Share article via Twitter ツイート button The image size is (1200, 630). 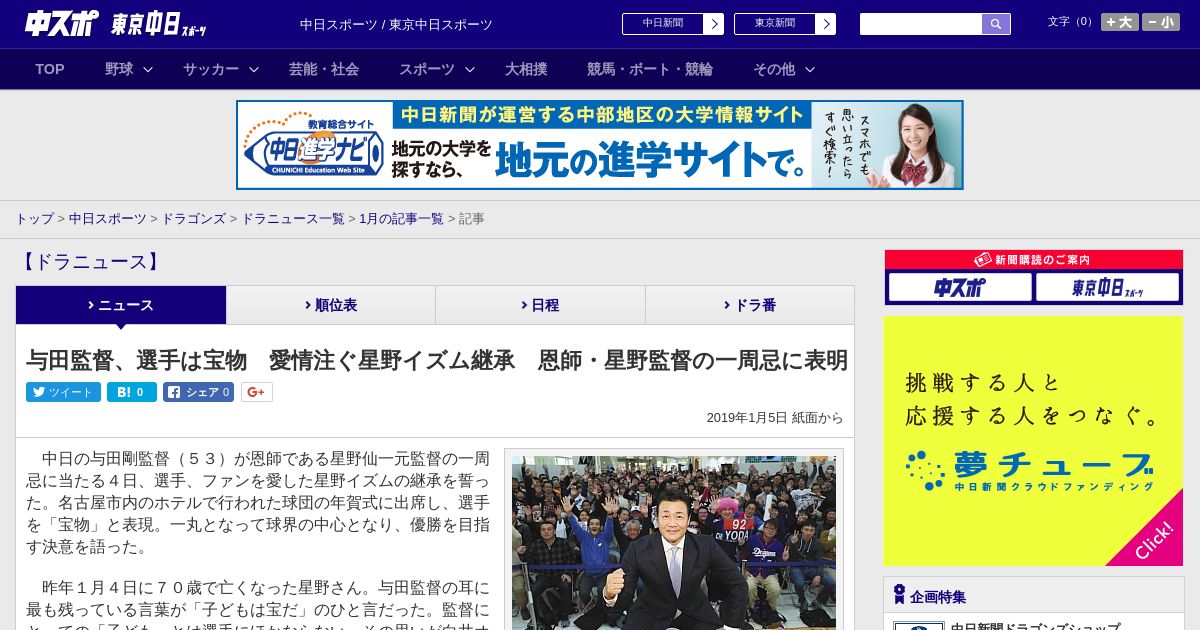[x=63, y=392]
